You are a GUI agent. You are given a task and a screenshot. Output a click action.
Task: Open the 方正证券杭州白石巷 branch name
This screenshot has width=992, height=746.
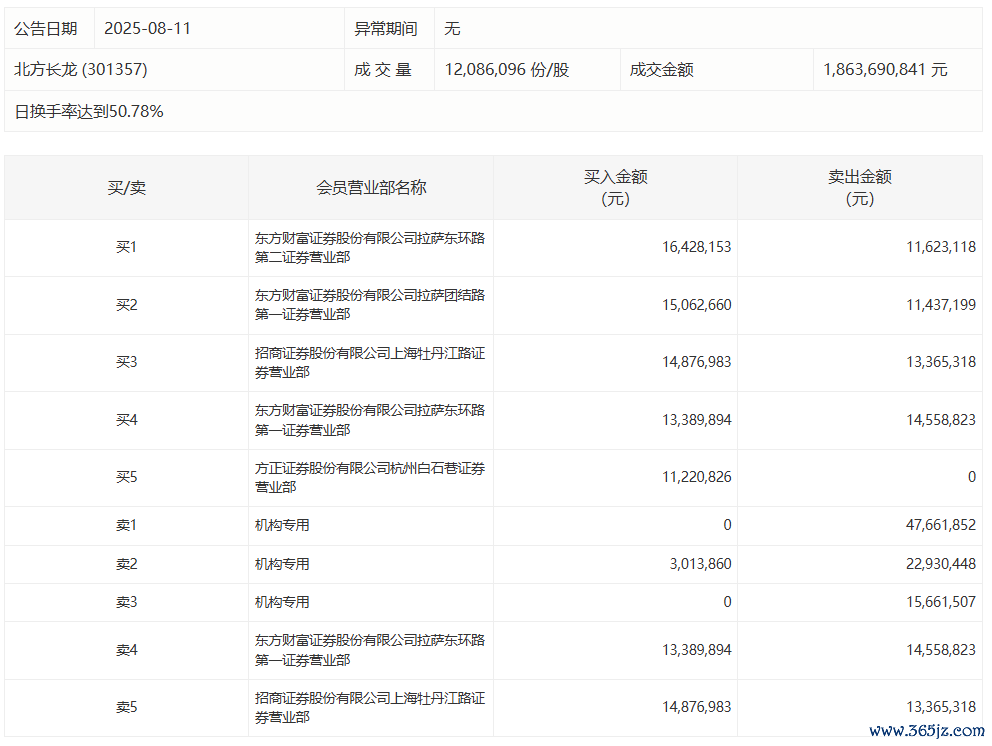370,477
